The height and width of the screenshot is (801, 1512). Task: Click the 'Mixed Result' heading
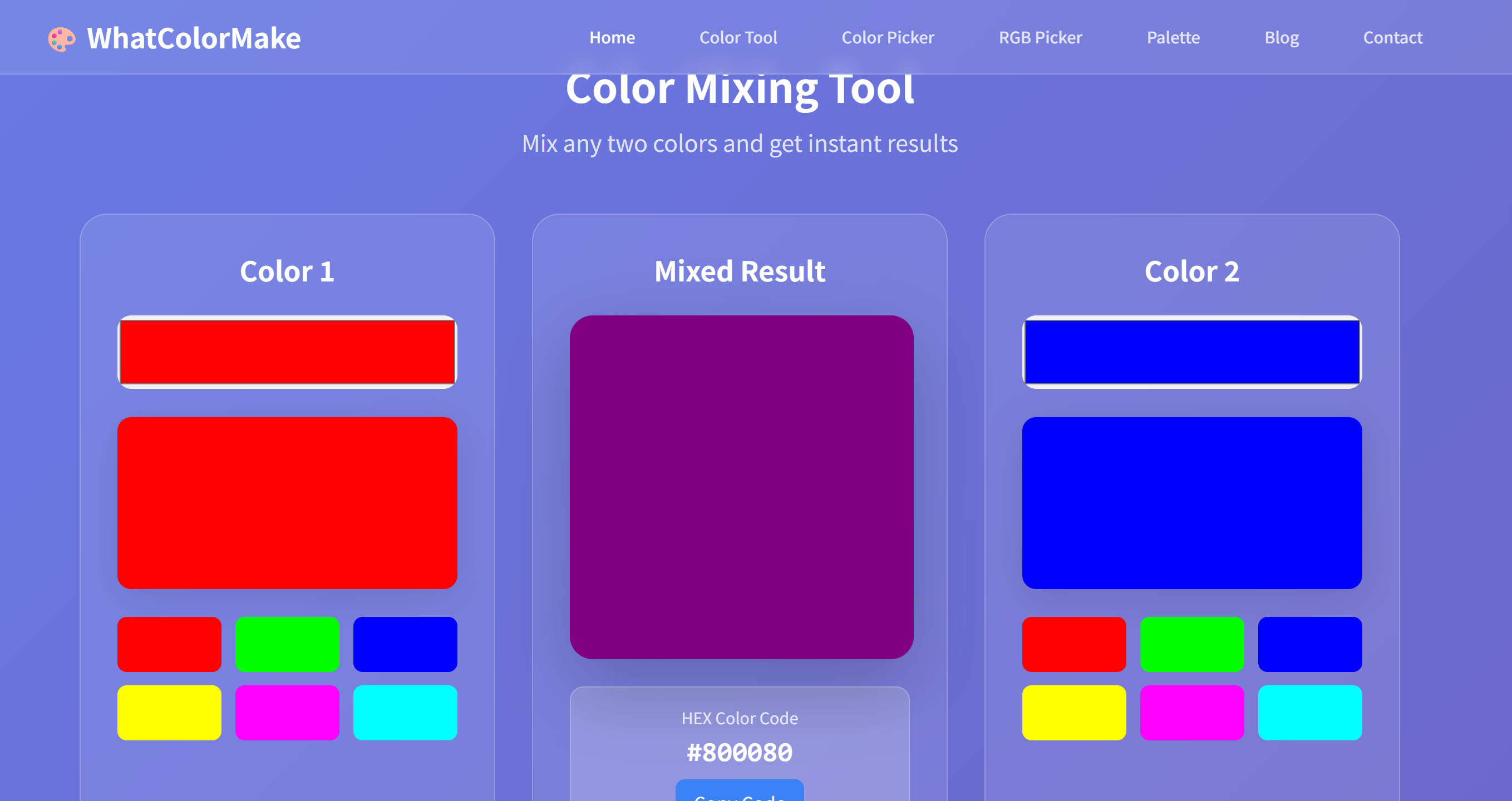[x=740, y=271]
